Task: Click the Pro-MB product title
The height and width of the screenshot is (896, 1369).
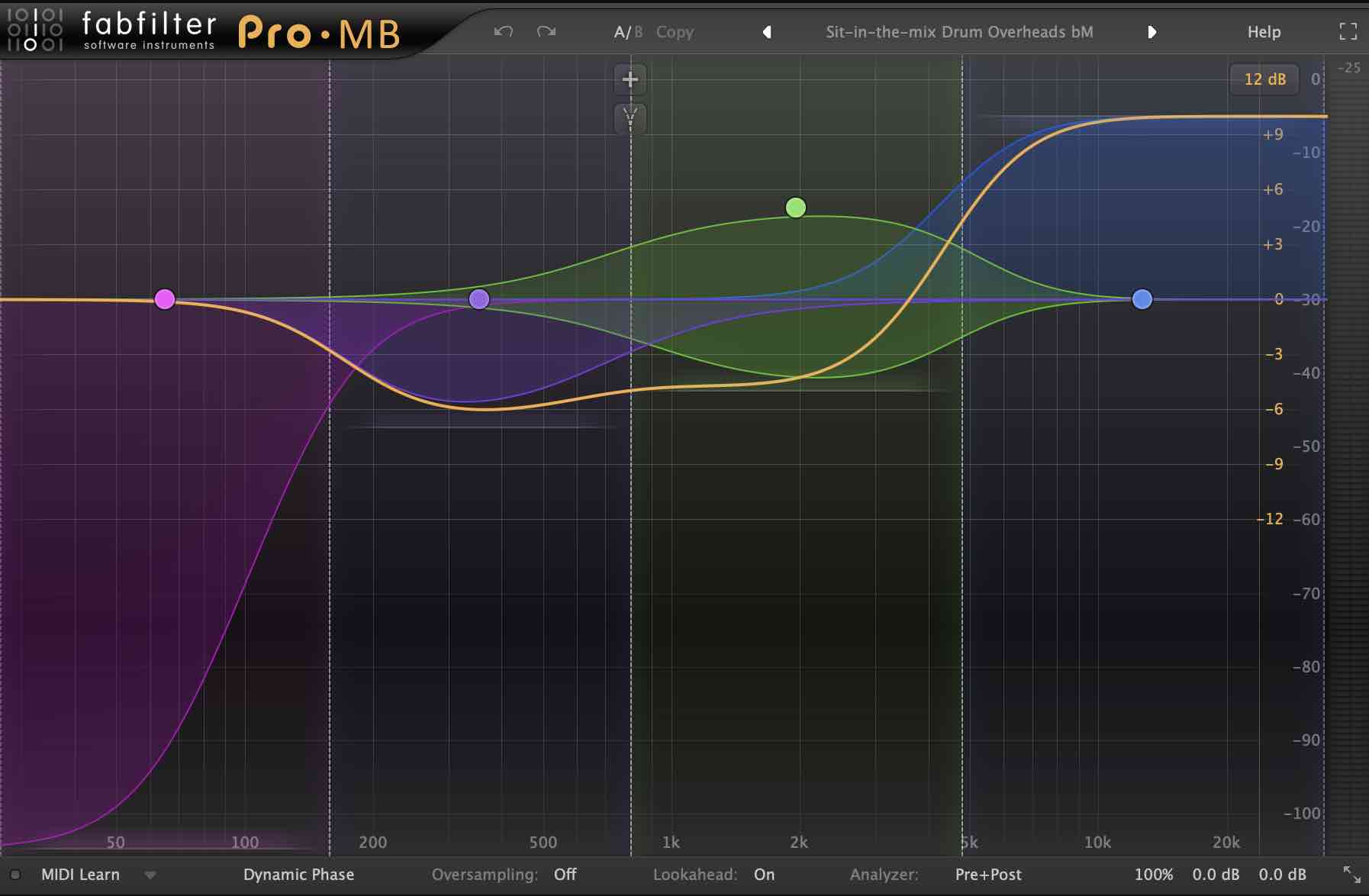Action: [319, 33]
